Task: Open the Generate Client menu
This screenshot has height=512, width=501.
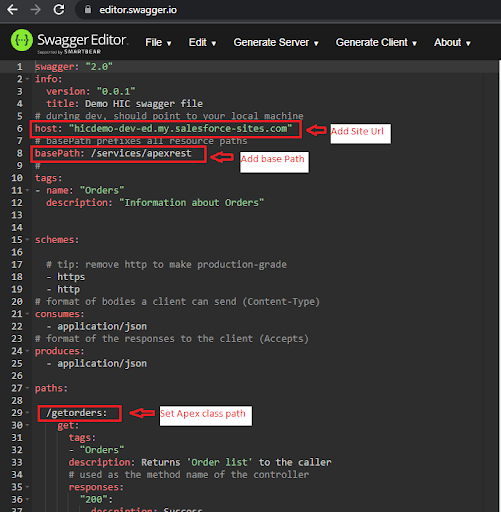Action: pyautogui.click(x=376, y=43)
